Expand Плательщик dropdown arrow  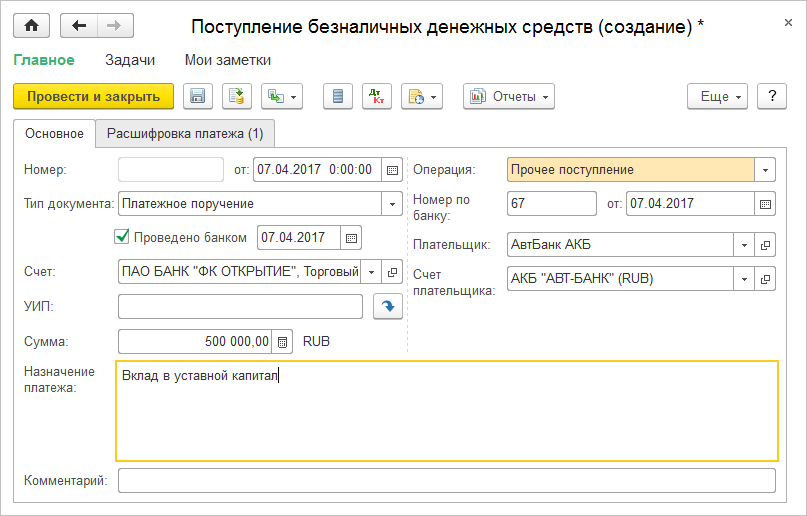(744, 245)
